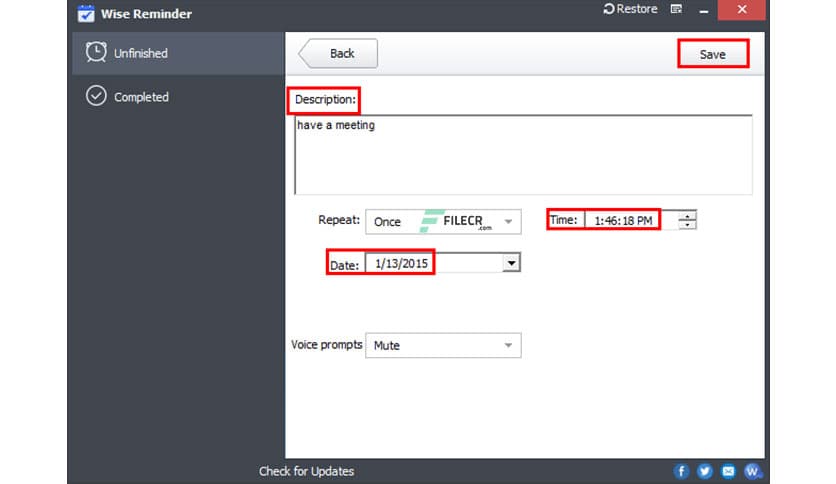Click the Restore circular arrow icon
The image size is (836, 484).
609,9
